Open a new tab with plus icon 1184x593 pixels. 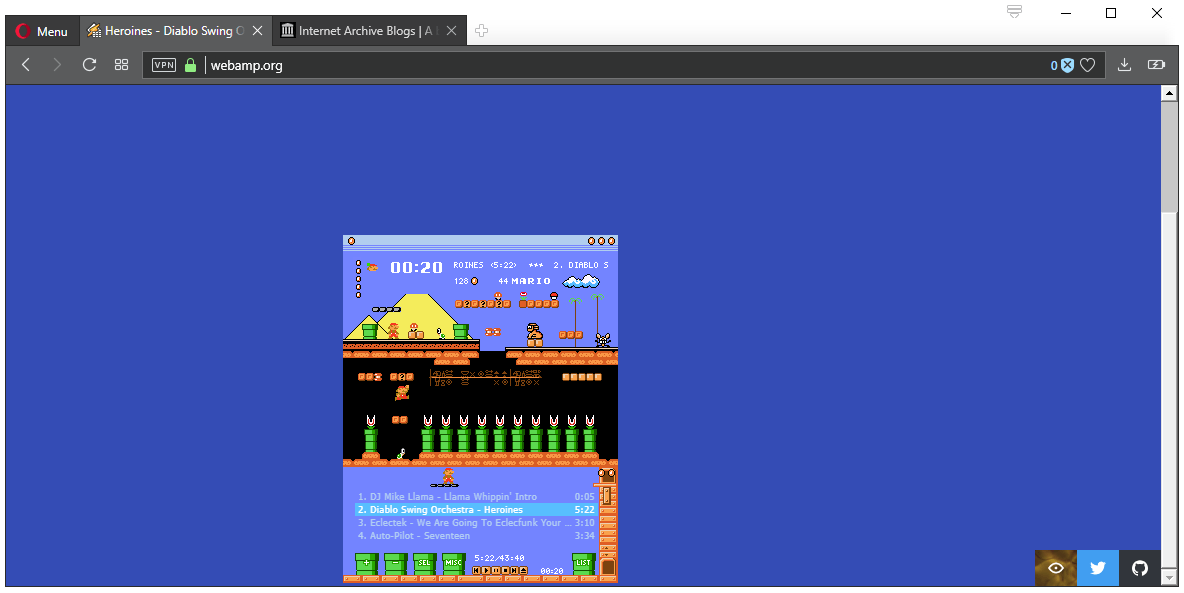(481, 31)
